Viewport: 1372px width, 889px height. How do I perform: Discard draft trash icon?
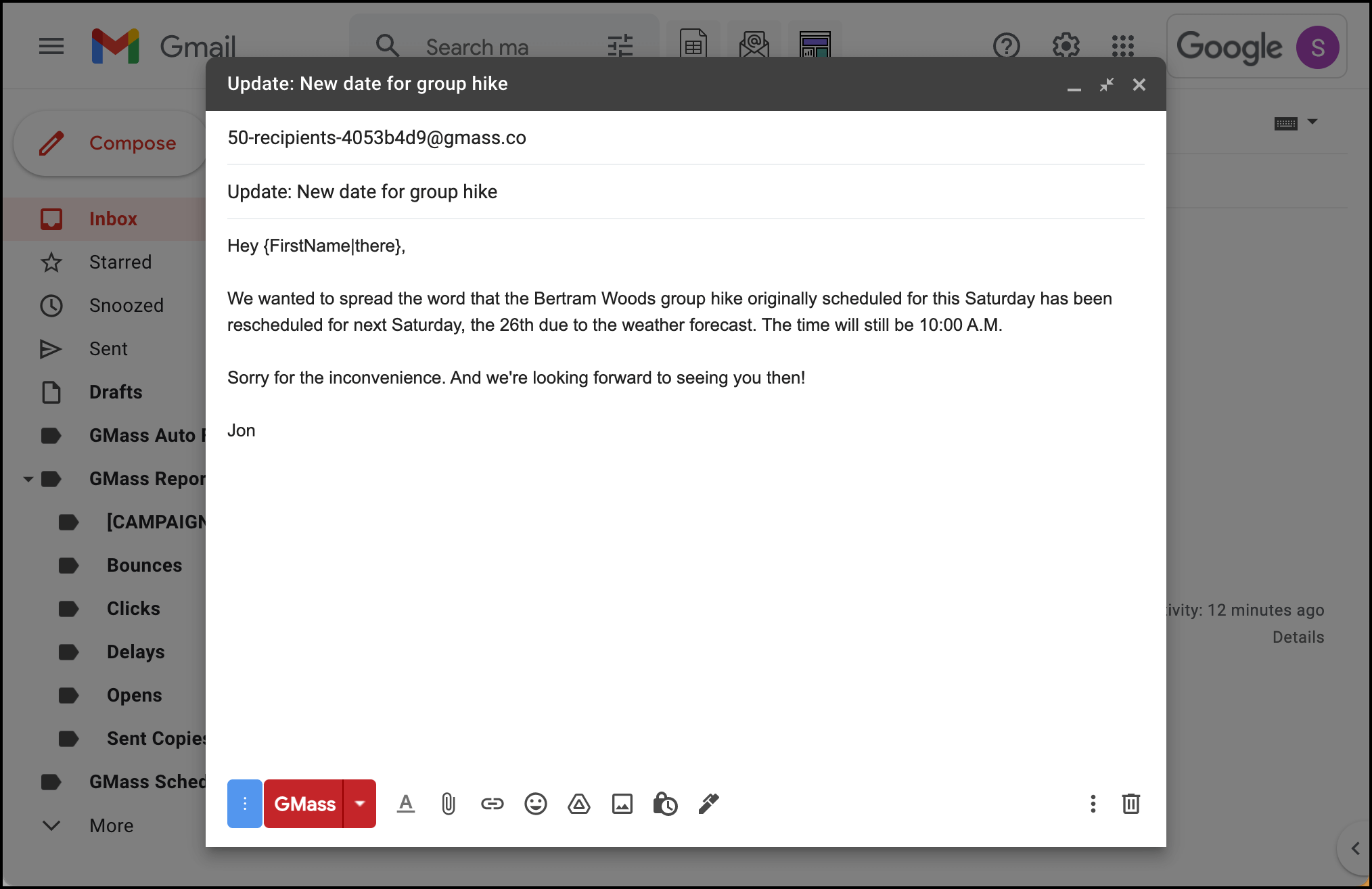[1131, 804]
